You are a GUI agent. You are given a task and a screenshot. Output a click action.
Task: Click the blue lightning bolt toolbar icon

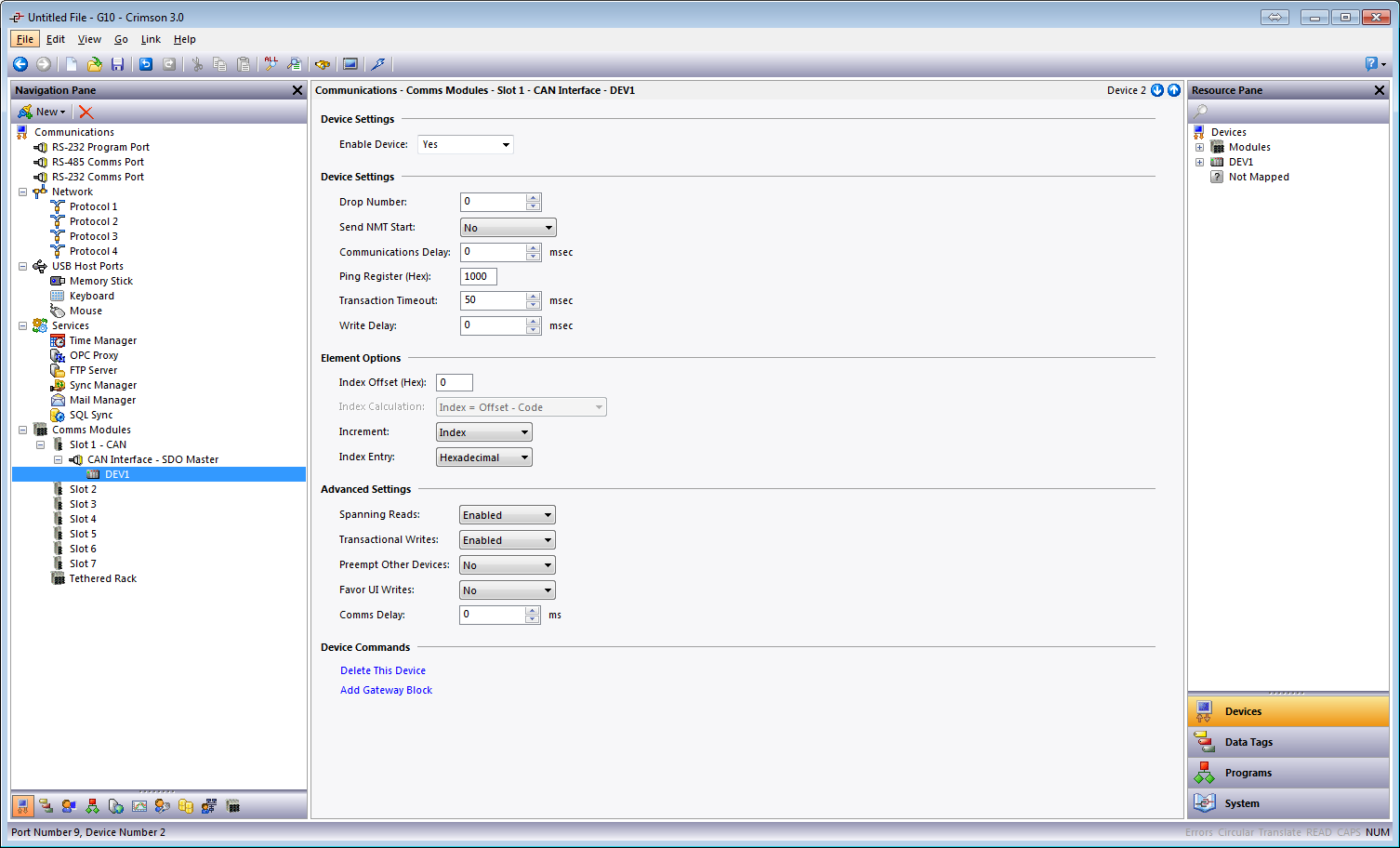pyautogui.click(x=377, y=64)
